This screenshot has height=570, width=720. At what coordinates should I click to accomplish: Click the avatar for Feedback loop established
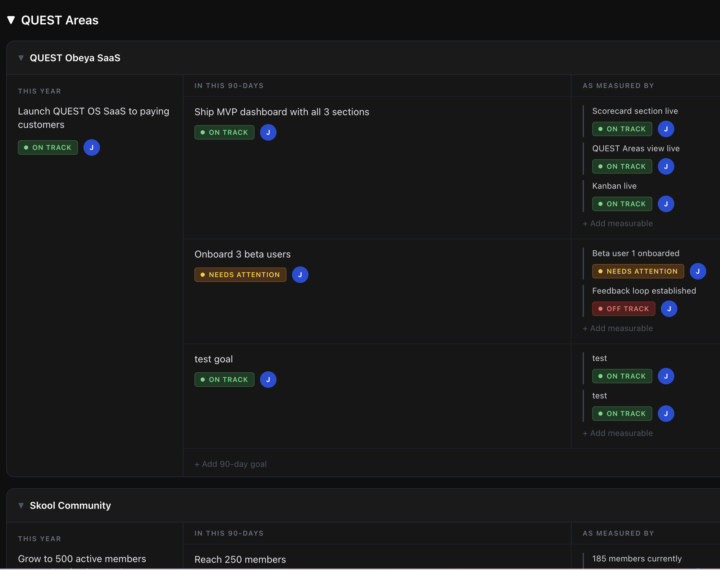[x=669, y=308]
